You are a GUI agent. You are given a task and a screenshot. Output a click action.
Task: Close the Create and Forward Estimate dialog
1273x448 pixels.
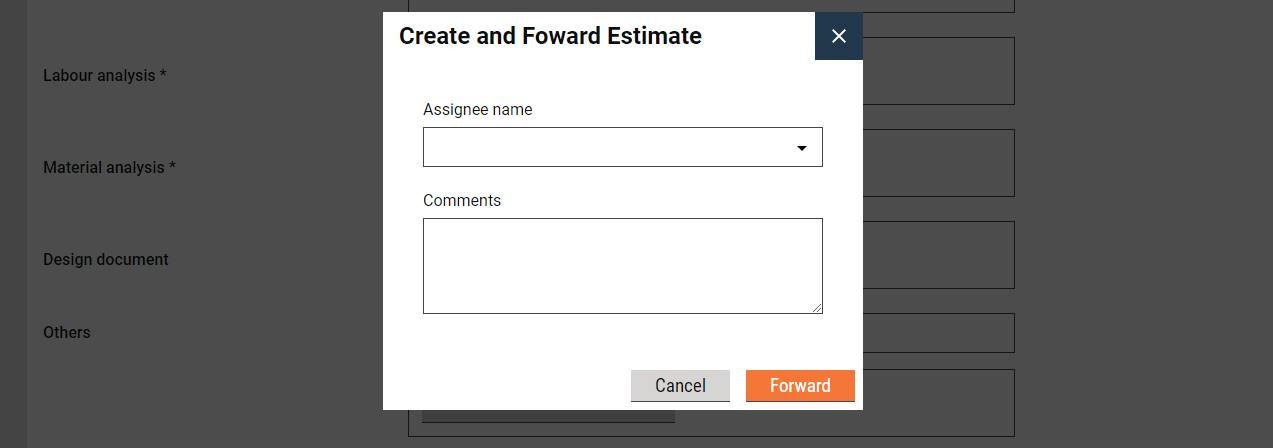838,36
